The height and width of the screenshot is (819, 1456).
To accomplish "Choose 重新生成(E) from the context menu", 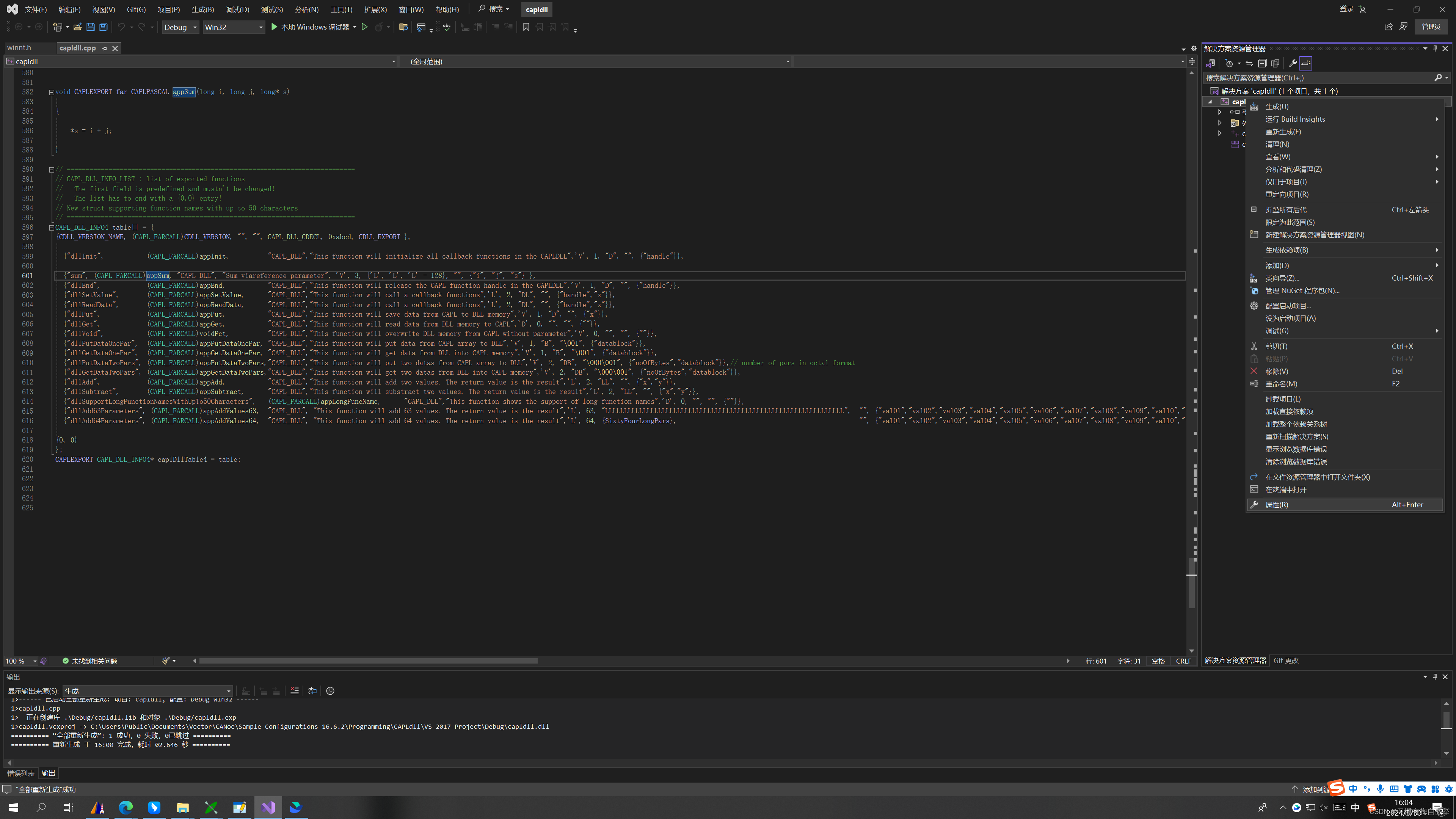I will click(x=1283, y=132).
